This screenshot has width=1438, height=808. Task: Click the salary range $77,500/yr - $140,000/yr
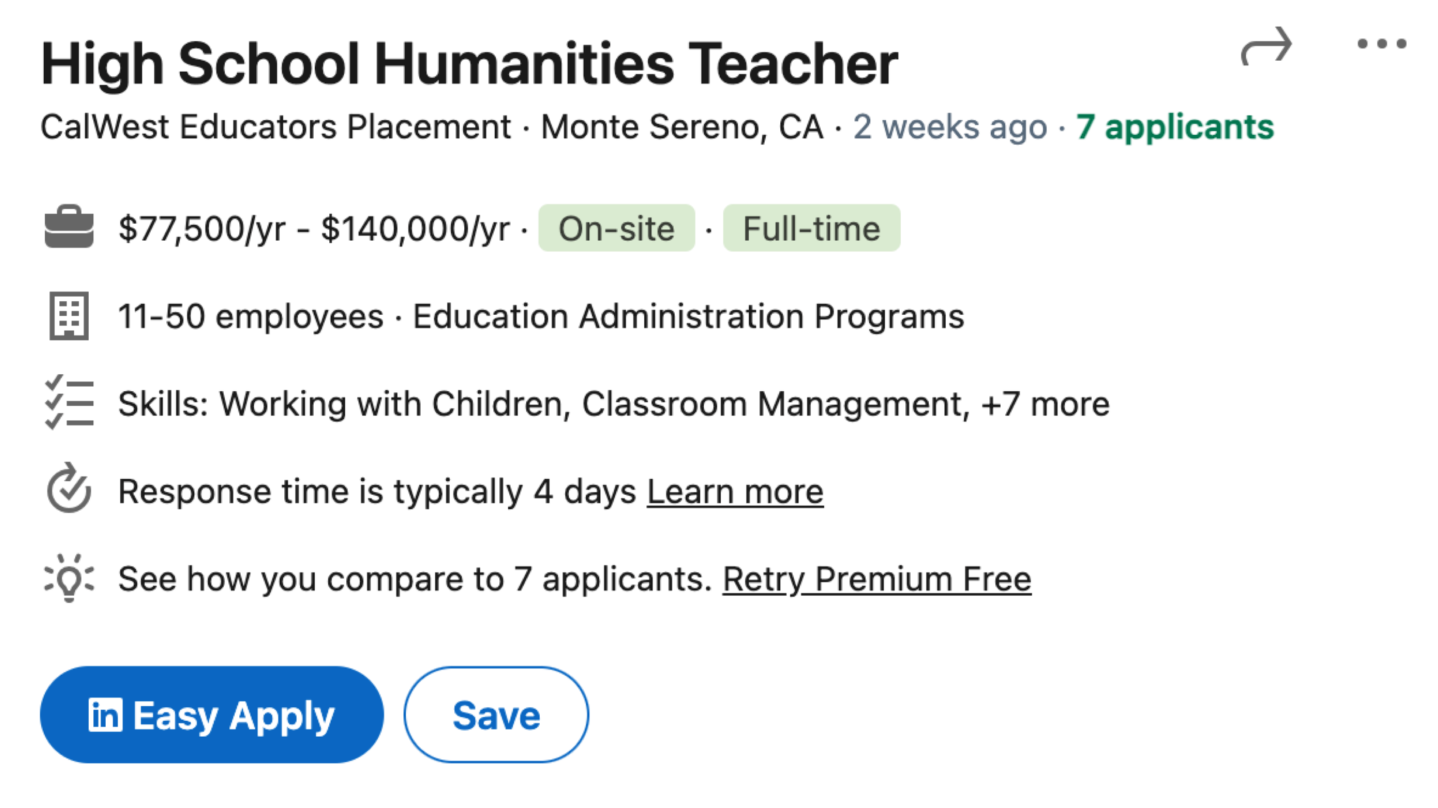314,229
